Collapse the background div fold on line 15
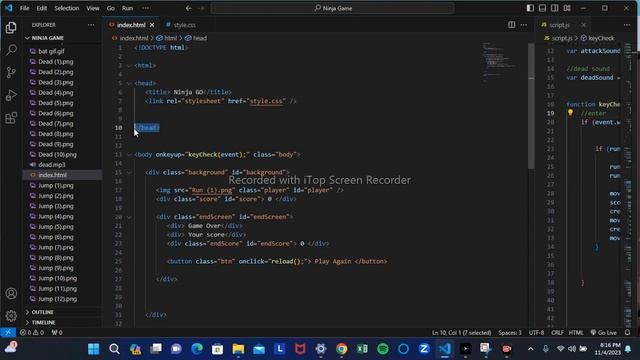 [x=129, y=173]
